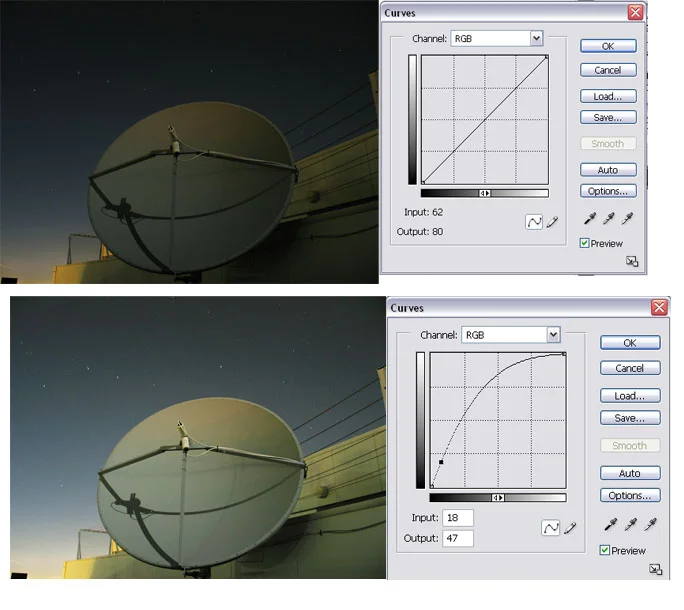Image resolution: width=684 pixels, height=610 pixels.
Task: Click the expand dialog icon in top Curves window
Action: point(632,261)
